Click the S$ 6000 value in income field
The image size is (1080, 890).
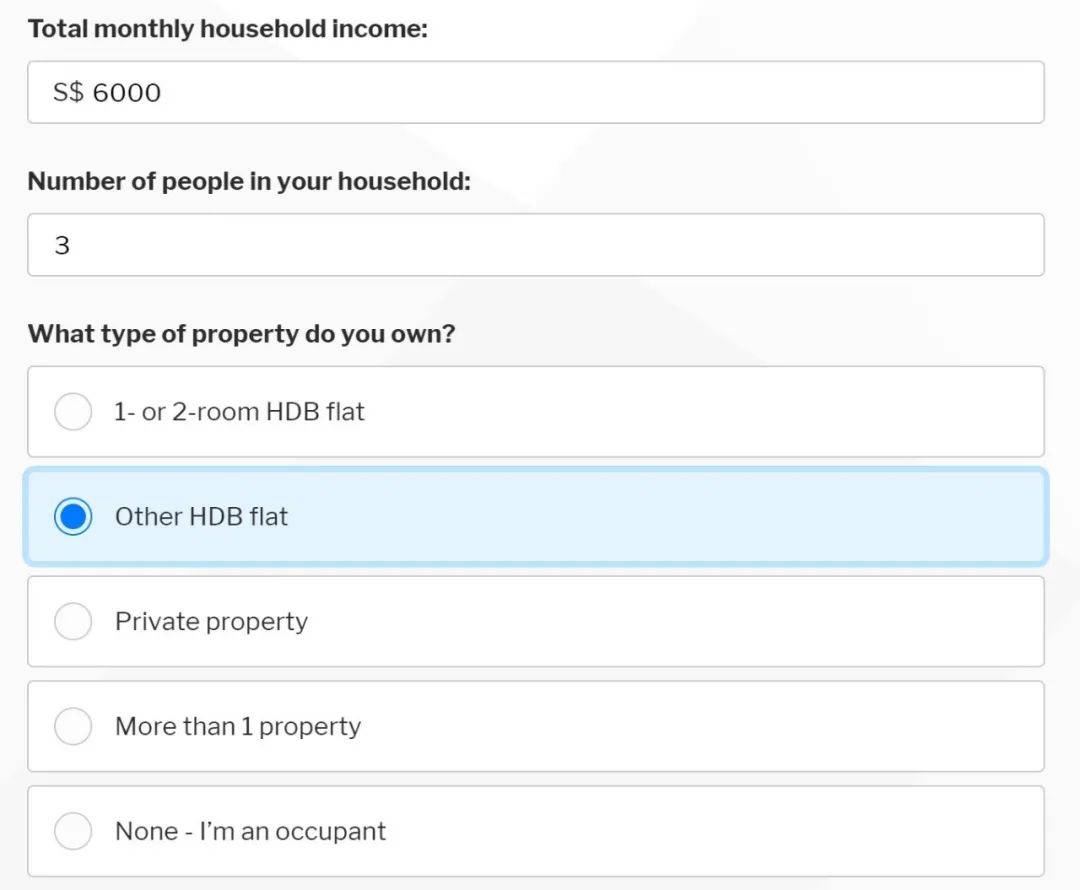[107, 93]
